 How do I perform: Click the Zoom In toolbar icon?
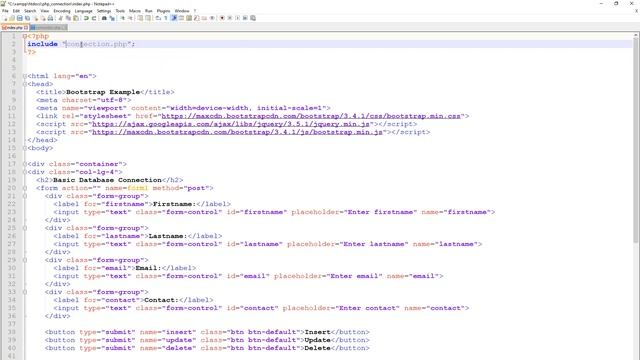[122, 18]
